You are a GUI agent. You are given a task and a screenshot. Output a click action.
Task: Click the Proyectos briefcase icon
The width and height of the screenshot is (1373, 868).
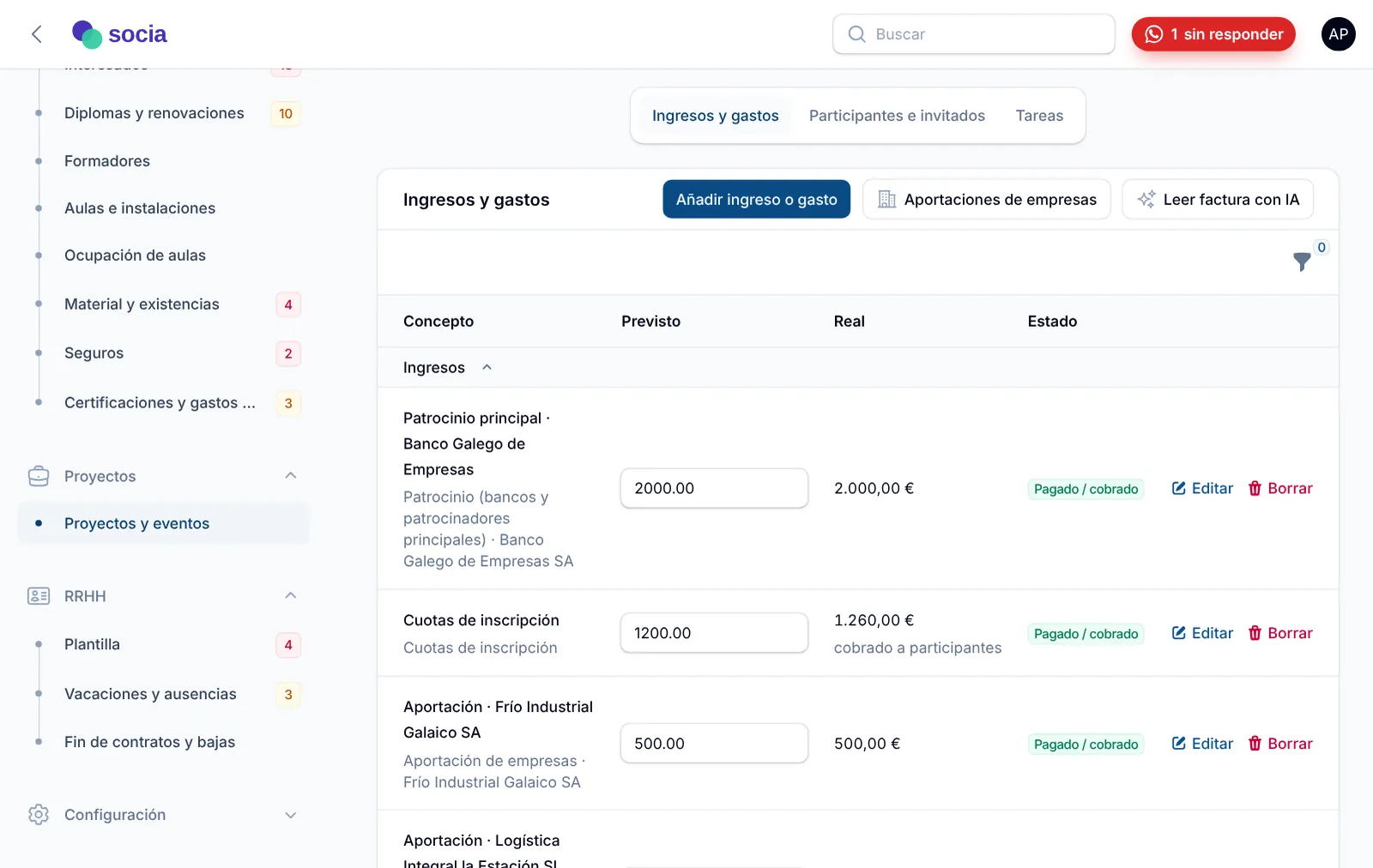click(39, 476)
